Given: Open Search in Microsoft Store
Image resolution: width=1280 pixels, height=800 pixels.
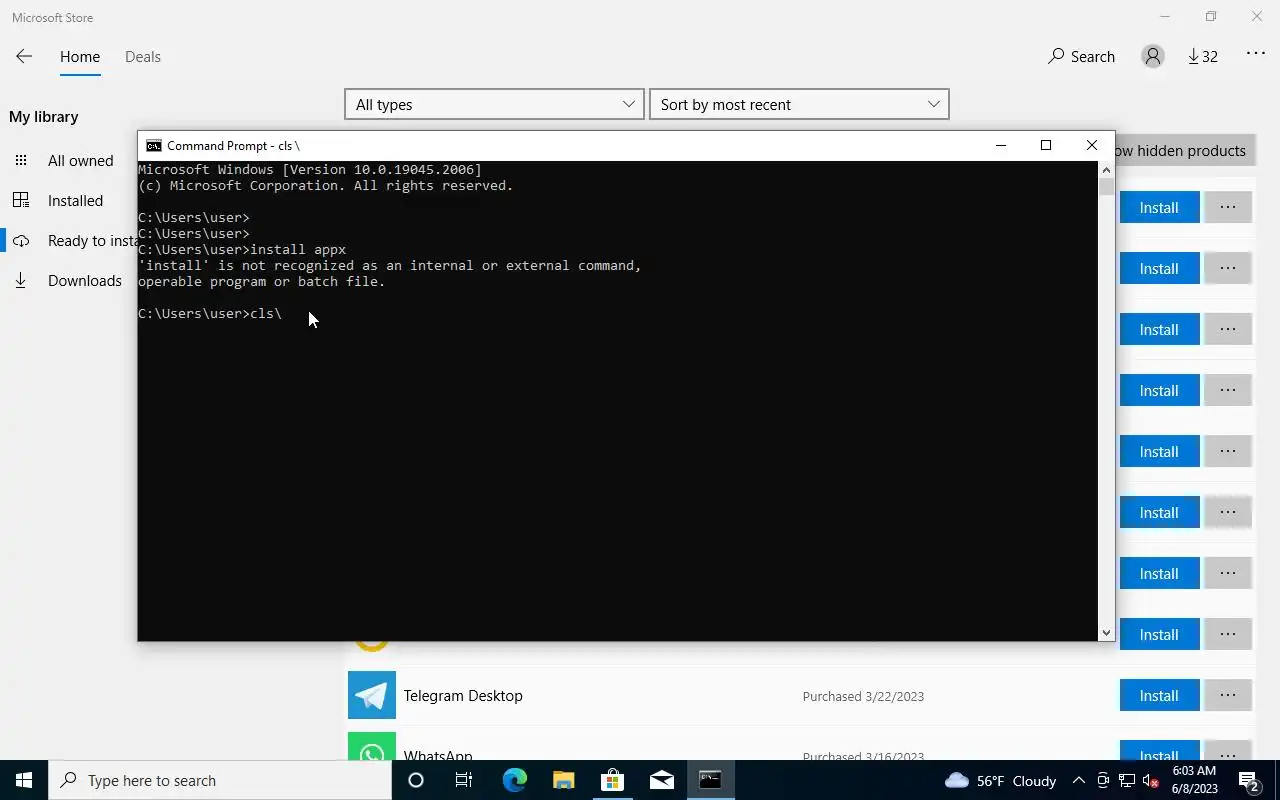Looking at the screenshot, I should coord(1081,57).
